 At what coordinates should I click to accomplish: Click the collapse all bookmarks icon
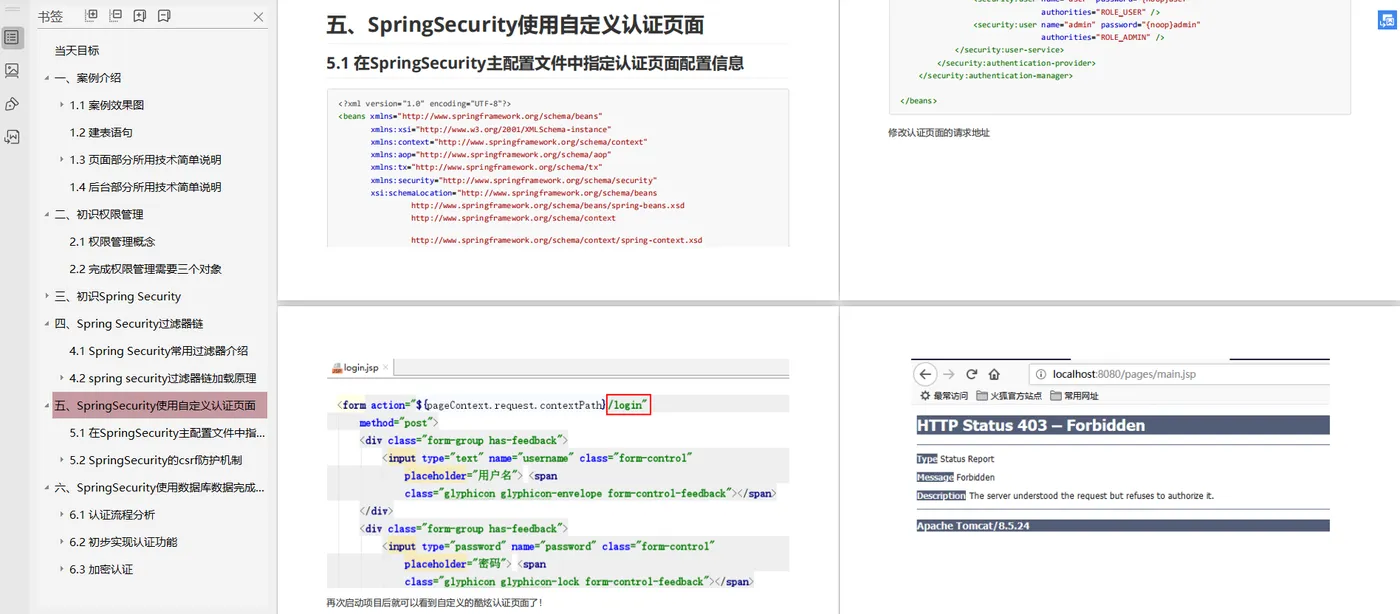115,16
